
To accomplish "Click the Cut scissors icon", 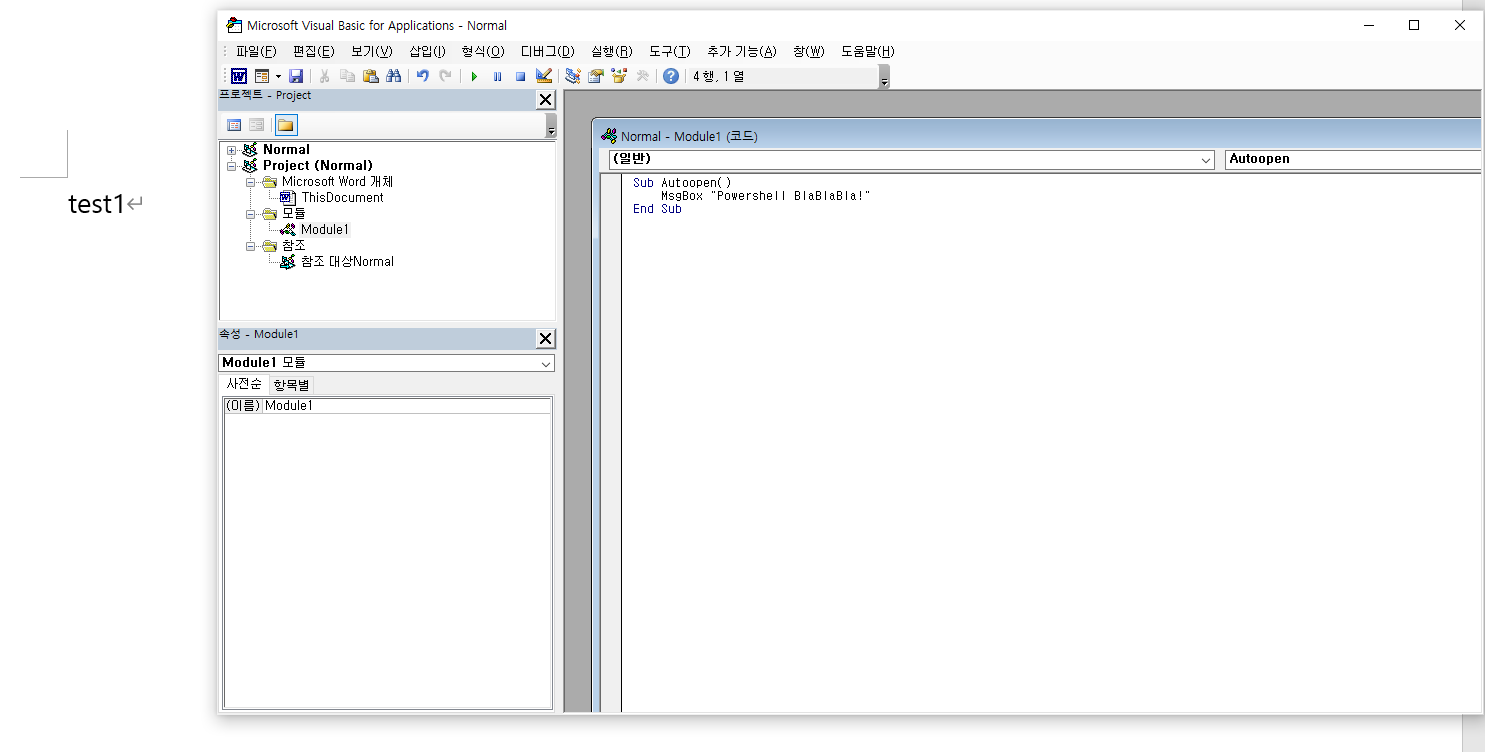I will click(x=324, y=76).
